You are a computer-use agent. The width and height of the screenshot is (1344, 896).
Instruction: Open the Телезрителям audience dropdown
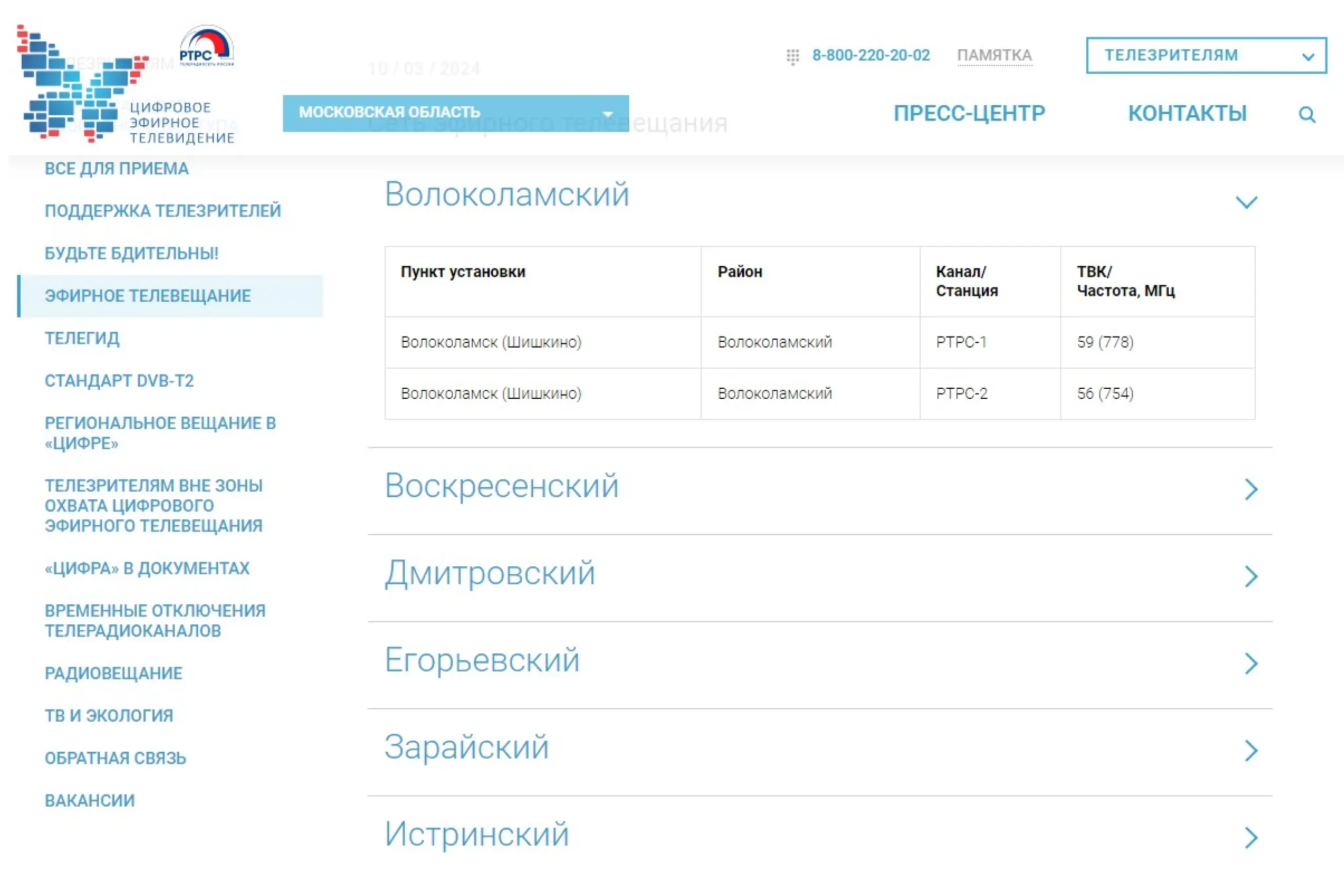pos(1206,55)
